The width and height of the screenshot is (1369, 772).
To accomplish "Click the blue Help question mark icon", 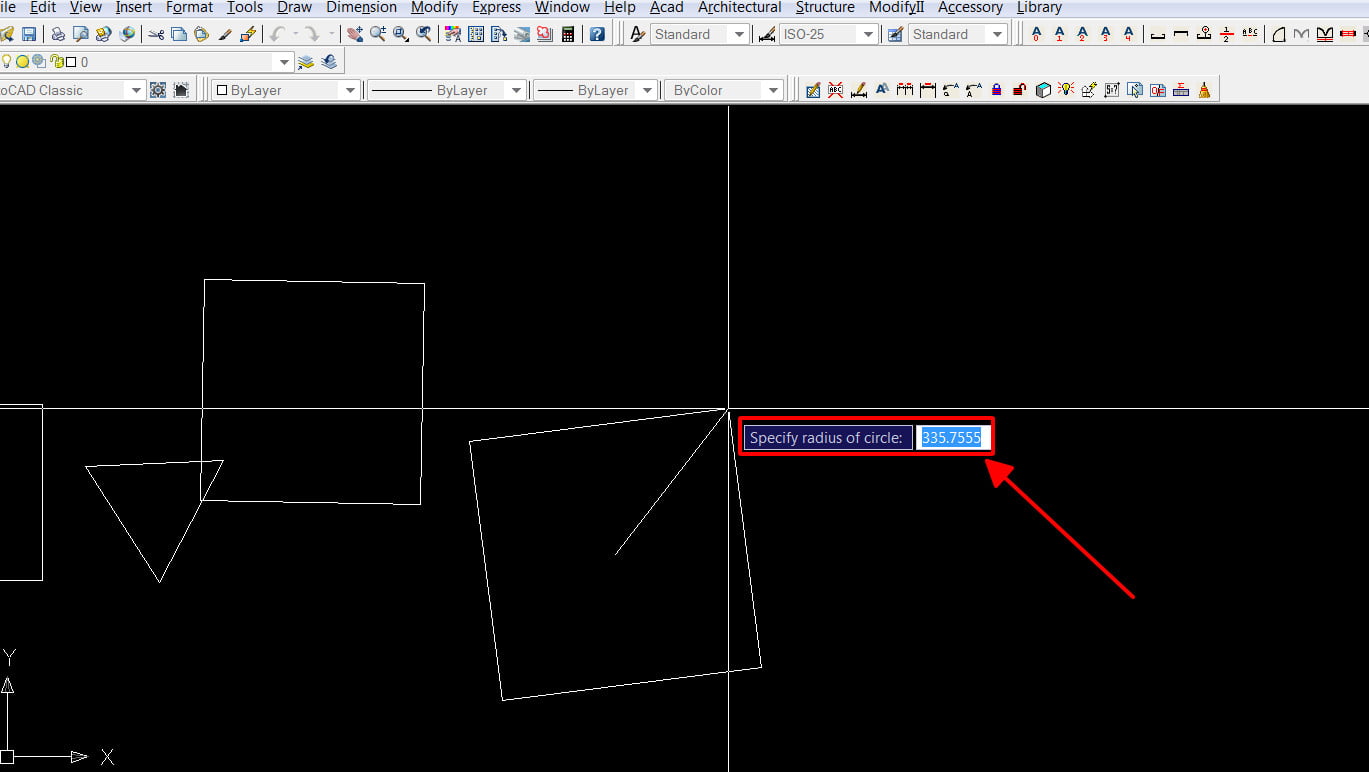I will pyautogui.click(x=597, y=34).
